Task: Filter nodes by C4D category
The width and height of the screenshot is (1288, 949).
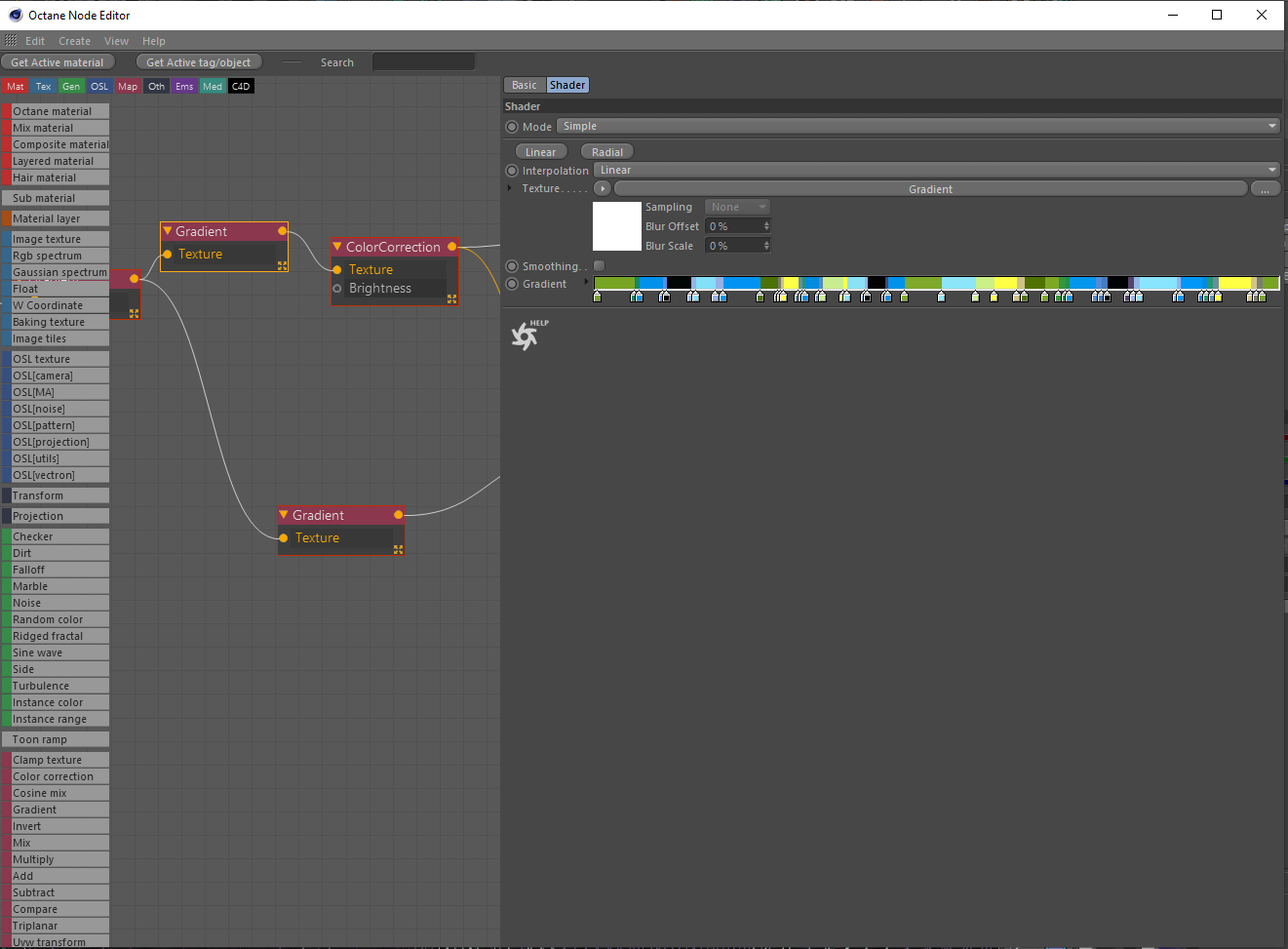Action: (241, 87)
